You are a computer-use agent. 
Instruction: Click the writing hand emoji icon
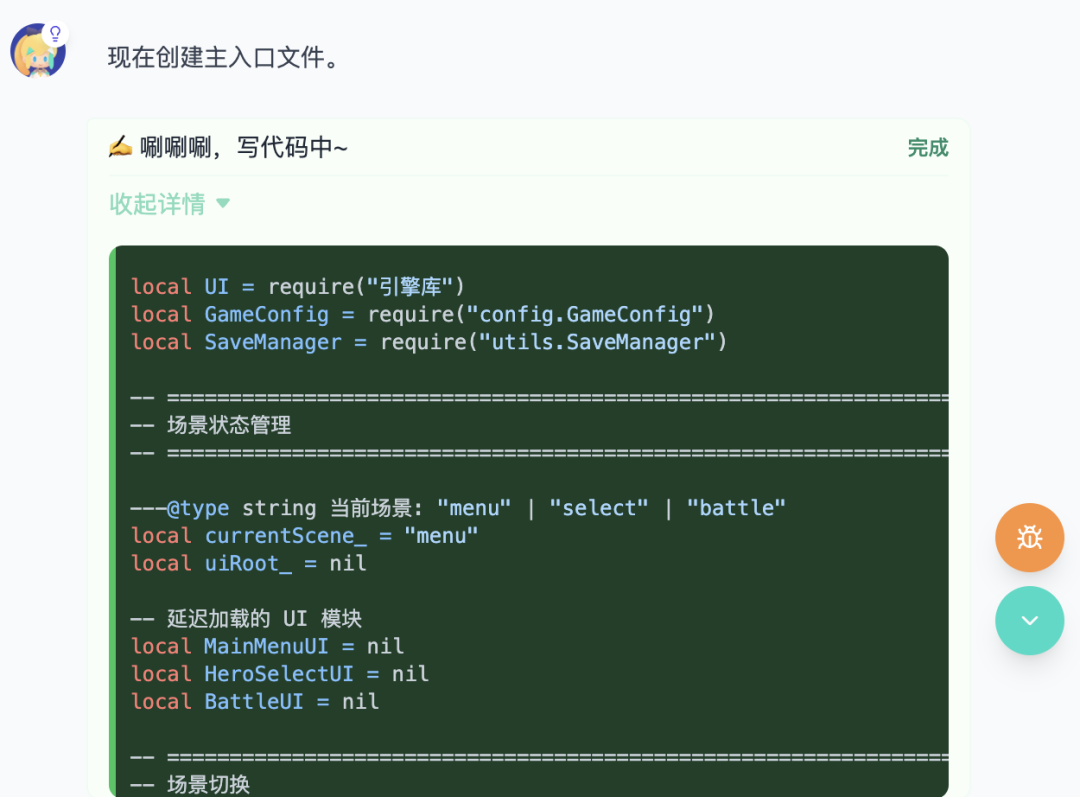point(120,146)
